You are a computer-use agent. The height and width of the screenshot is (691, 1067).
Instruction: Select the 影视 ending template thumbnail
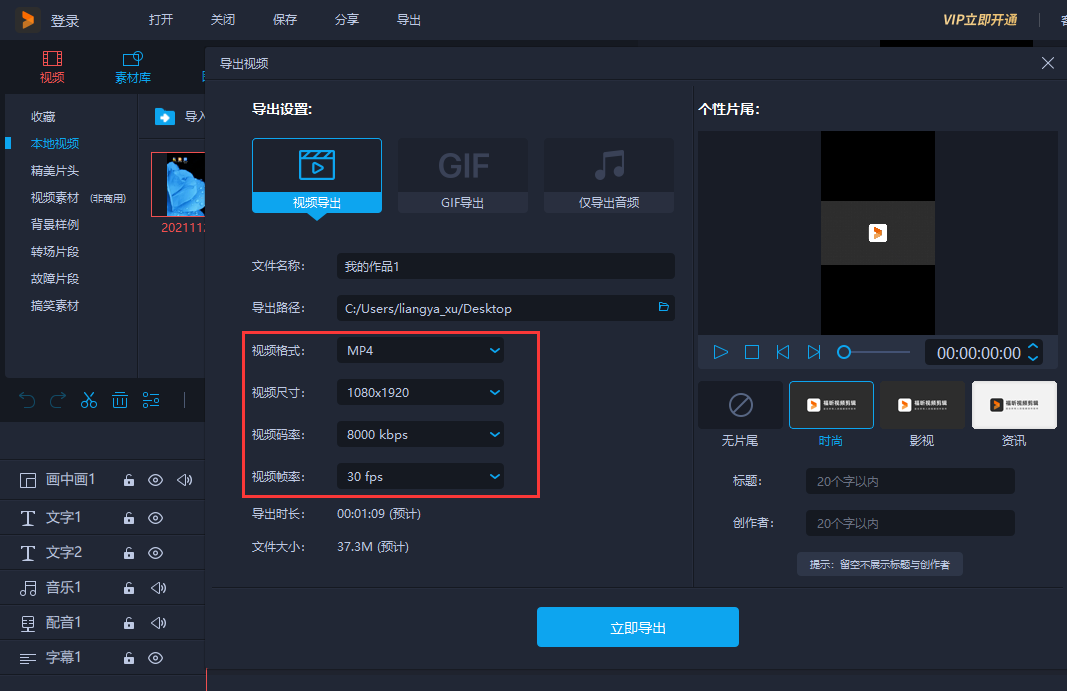pyautogui.click(x=922, y=405)
